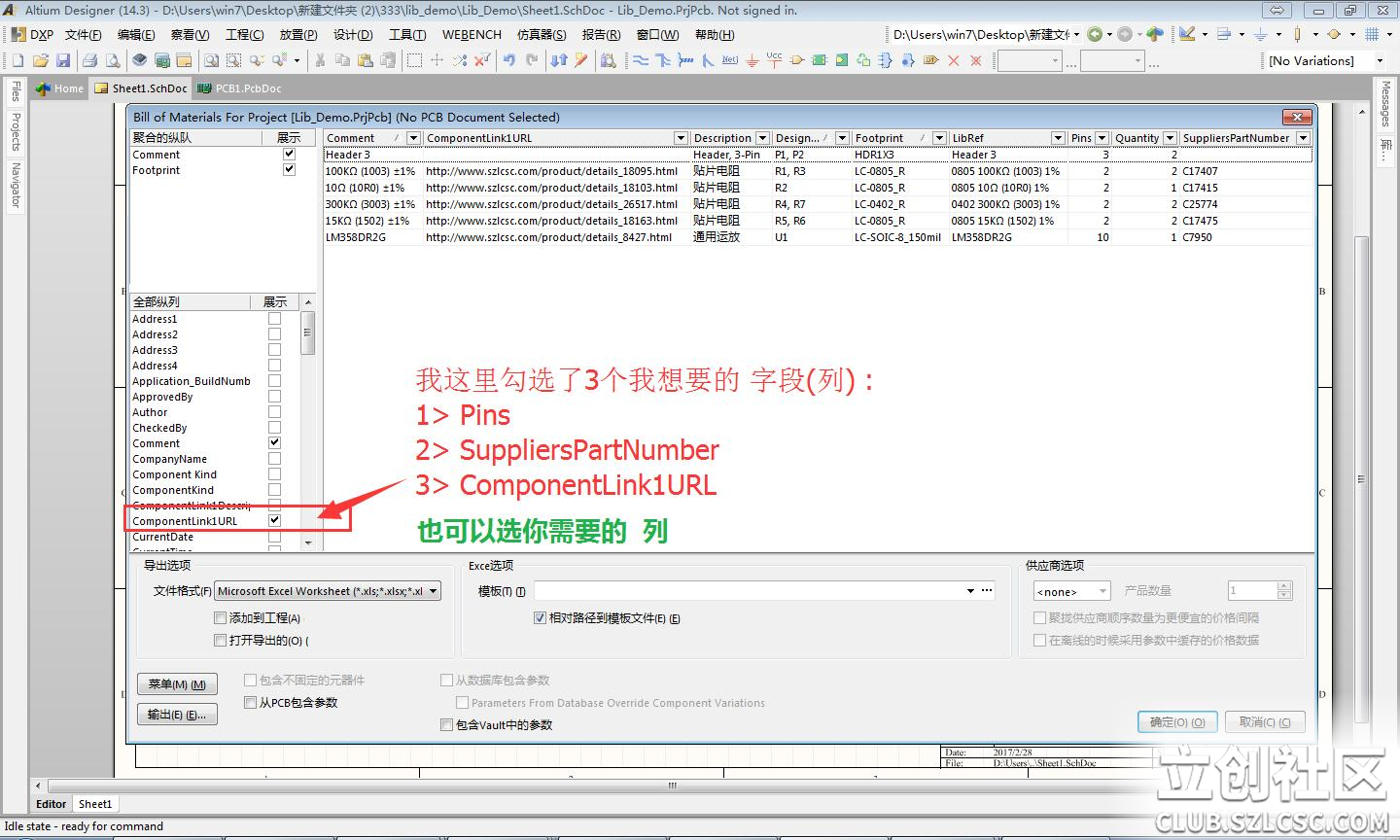Click the red X No ERC icon
1400x840 pixels.
tap(954, 60)
